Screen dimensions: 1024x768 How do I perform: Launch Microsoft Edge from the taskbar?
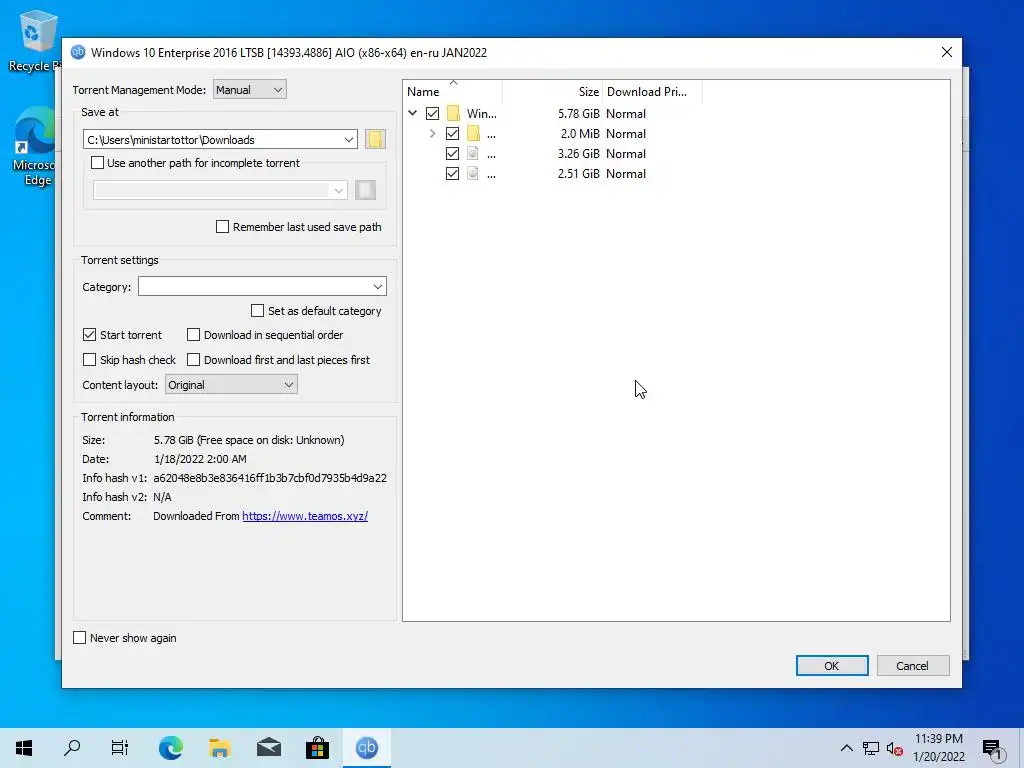point(170,748)
